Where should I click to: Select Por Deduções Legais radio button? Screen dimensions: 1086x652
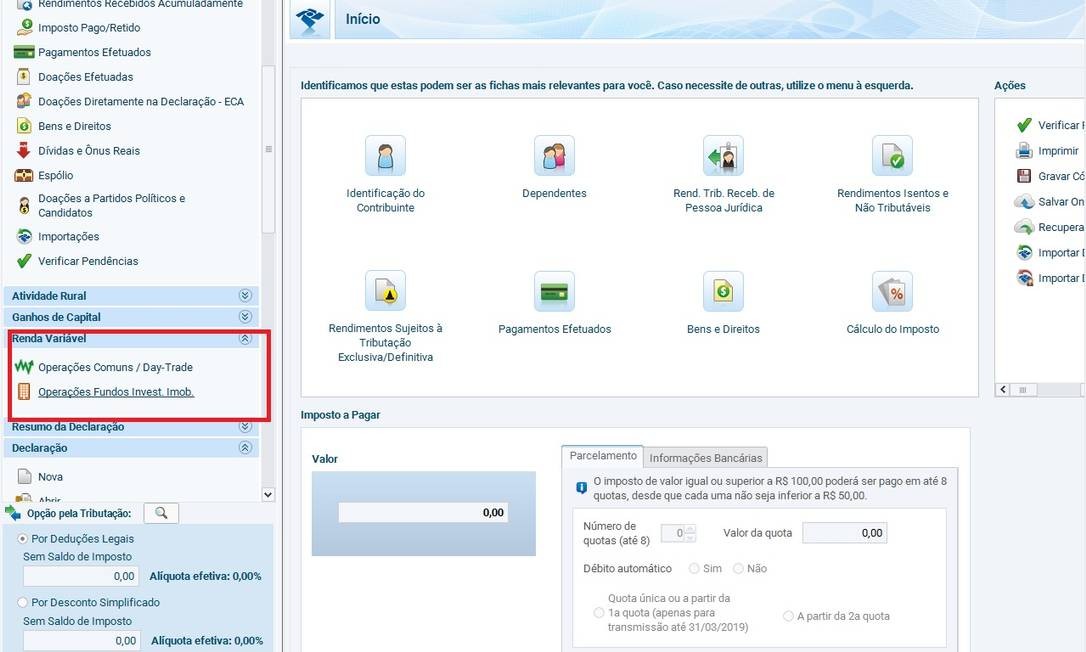click(x=23, y=539)
